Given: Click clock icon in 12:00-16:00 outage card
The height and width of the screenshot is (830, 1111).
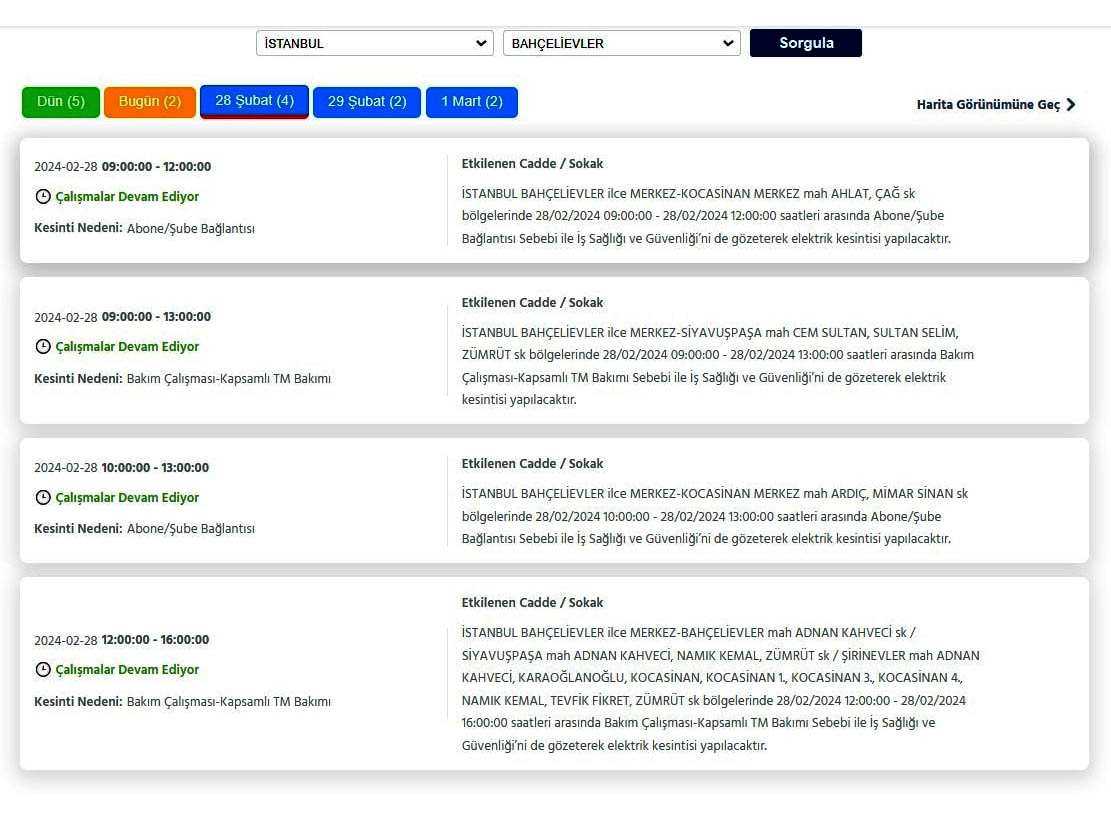Looking at the screenshot, I should (x=43, y=670).
